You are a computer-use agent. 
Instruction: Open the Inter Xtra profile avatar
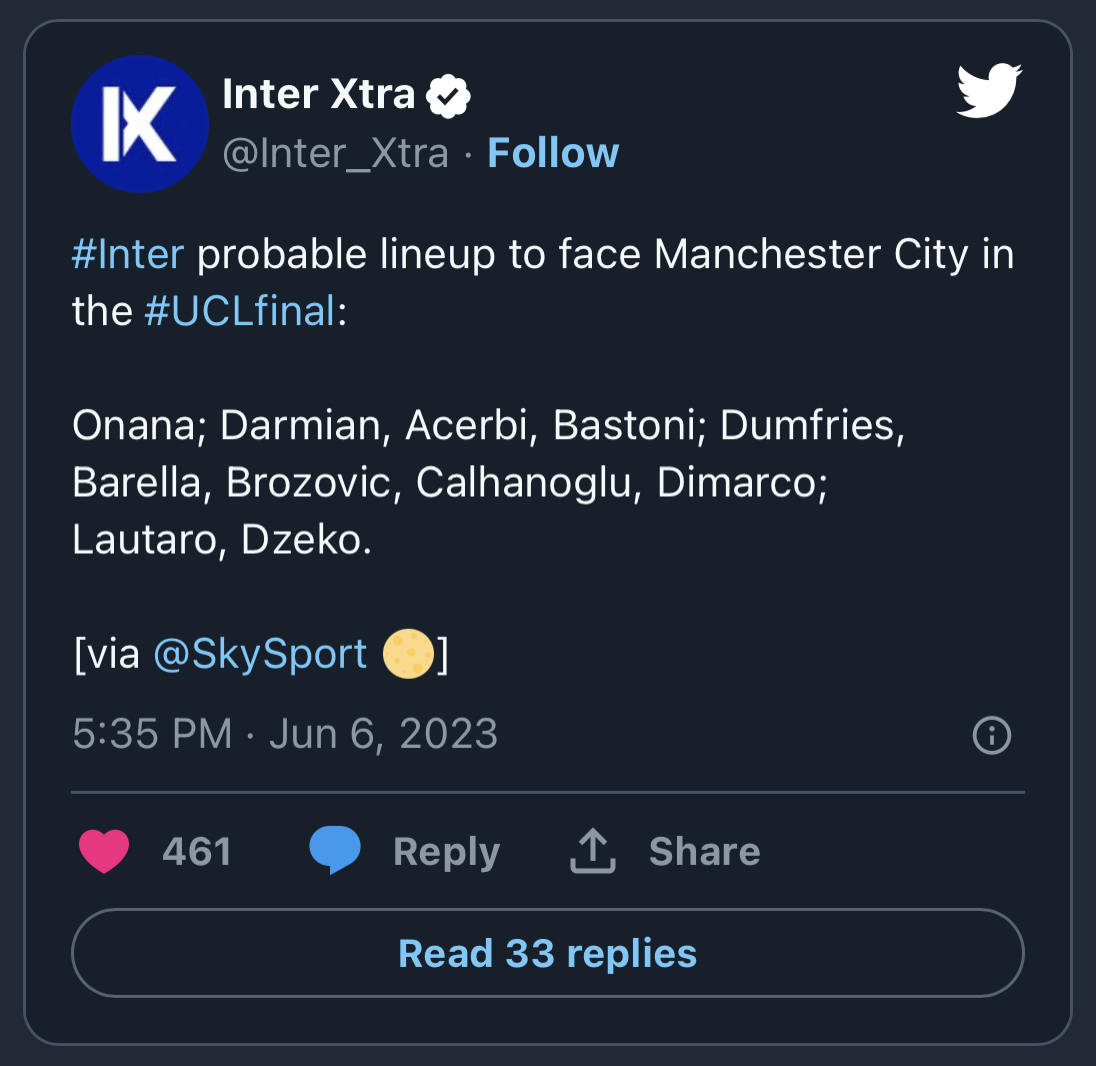pos(140,124)
